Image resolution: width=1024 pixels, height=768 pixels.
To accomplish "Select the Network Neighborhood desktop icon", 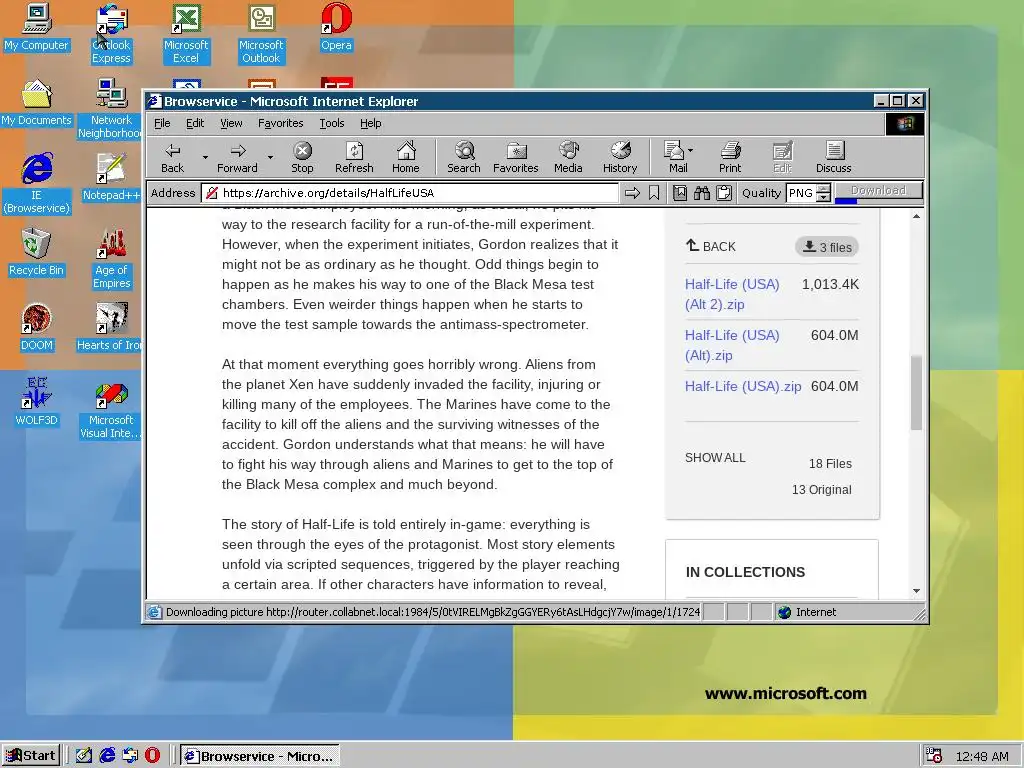I will coord(110,108).
